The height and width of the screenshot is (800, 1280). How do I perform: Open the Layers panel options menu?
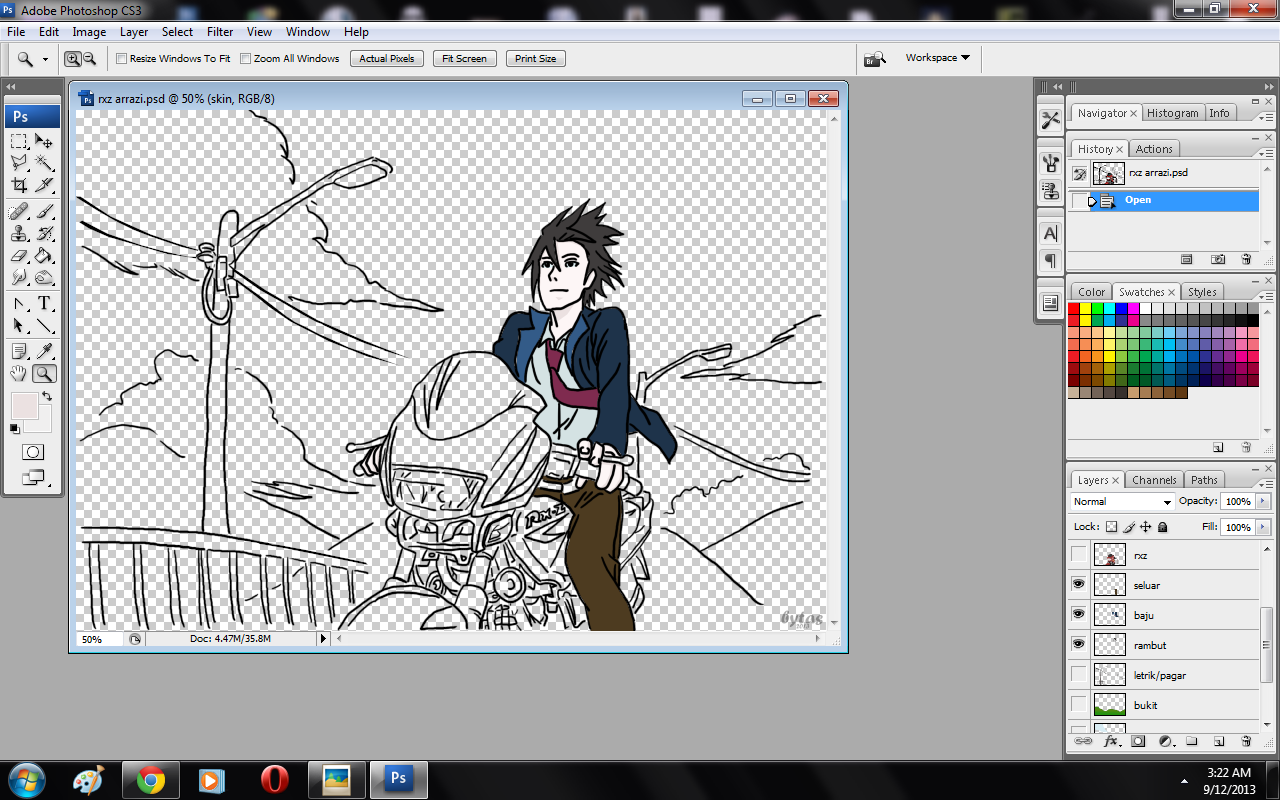[1264, 484]
